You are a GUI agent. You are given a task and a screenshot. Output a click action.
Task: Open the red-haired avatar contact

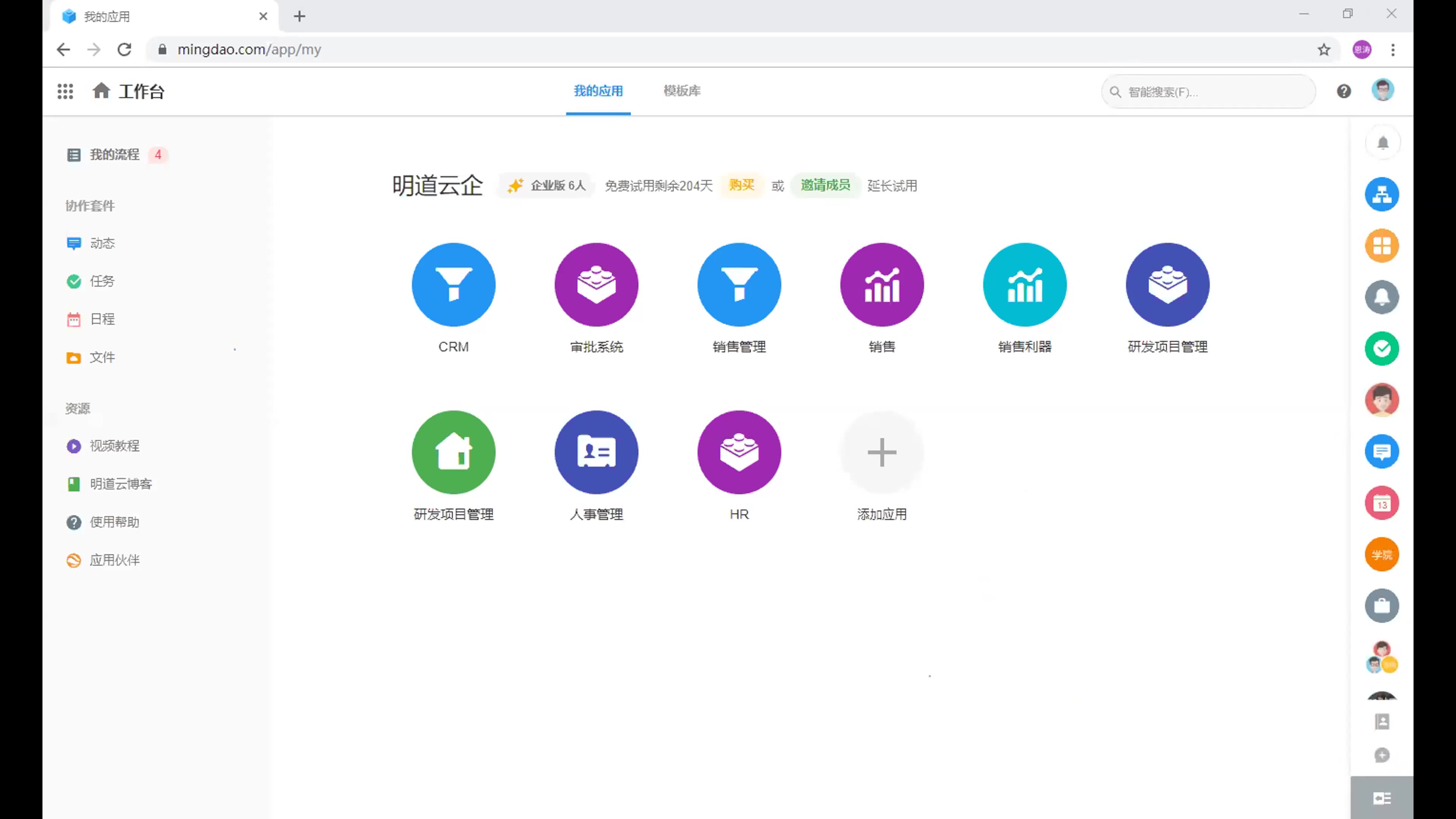pyautogui.click(x=1382, y=400)
